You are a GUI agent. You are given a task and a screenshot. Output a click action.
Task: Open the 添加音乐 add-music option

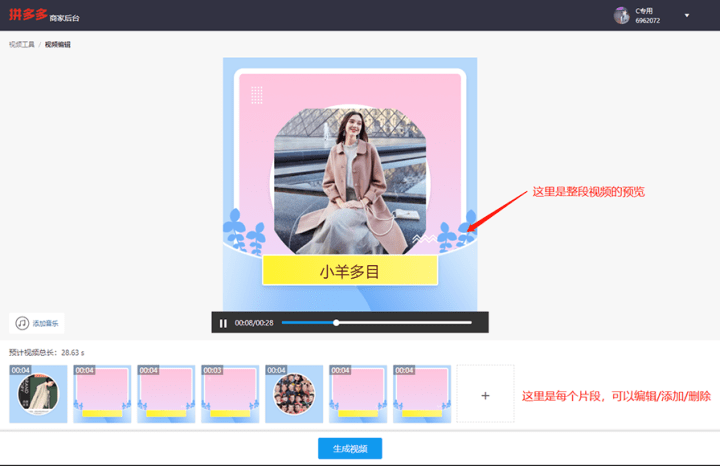click(37, 323)
